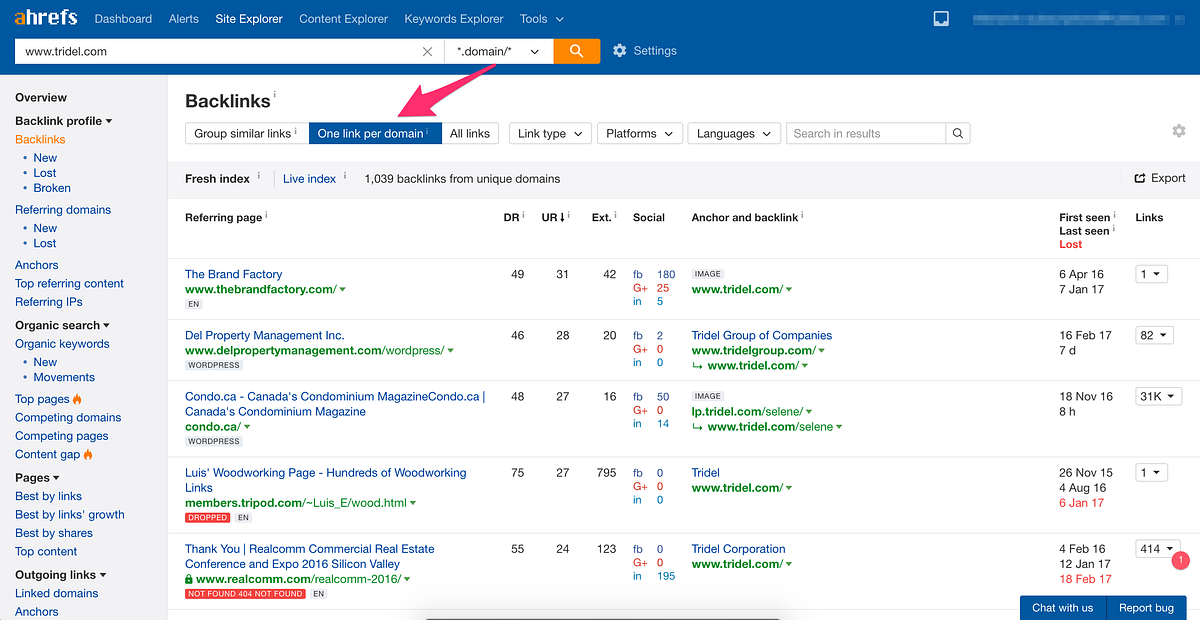Open Chat with us
Image resolution: width=1200 pixels, height=620 pixels.
click(x=1063, y=608)
